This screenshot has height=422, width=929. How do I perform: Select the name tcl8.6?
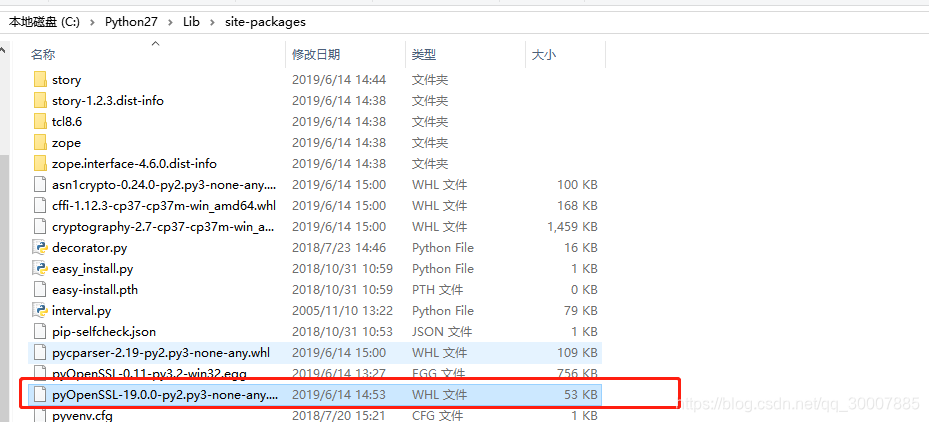(x=65, y=122)
